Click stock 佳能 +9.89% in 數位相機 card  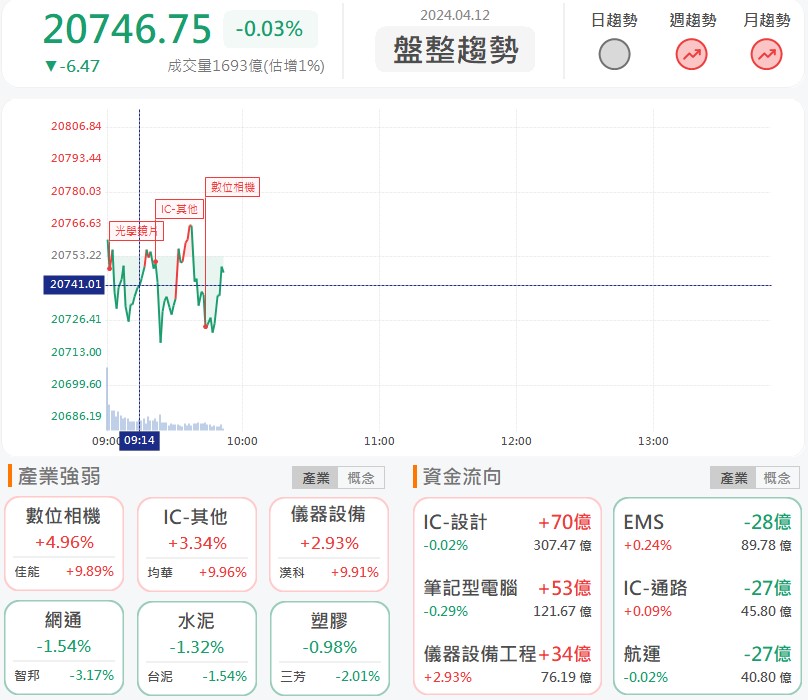pos(64,572)
